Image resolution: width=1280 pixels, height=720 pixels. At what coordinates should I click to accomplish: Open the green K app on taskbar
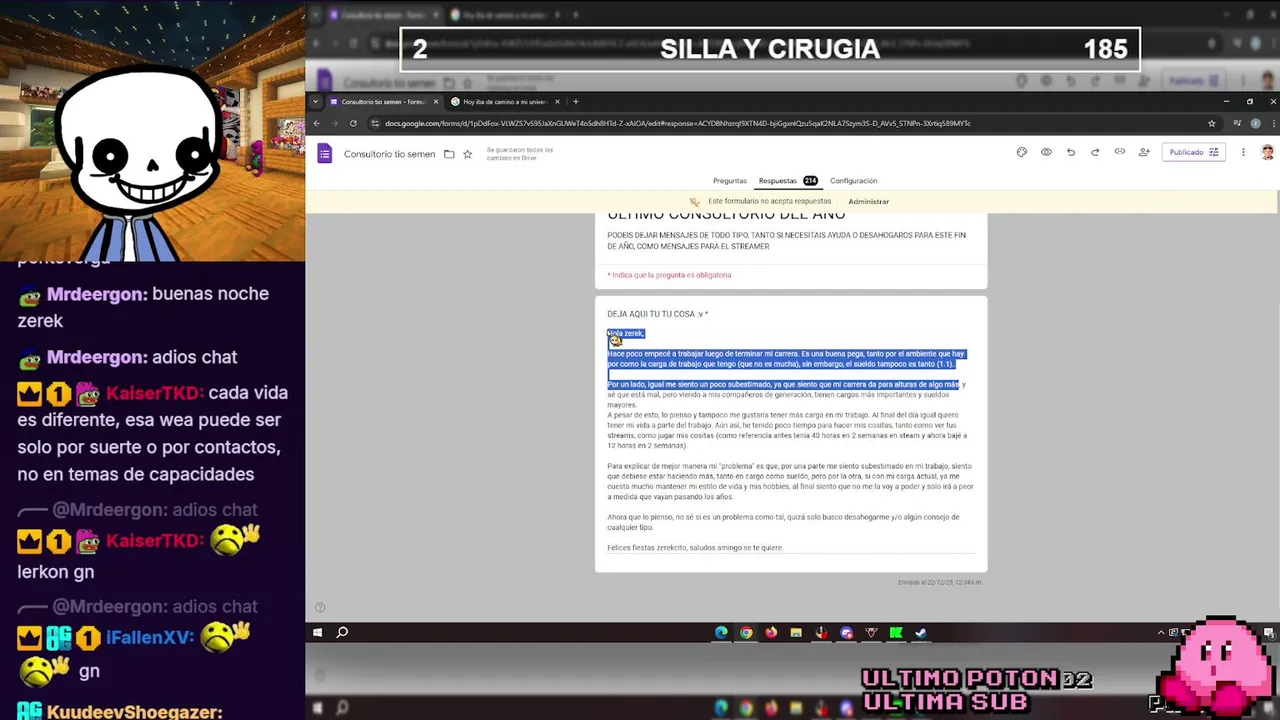[896, 632]
